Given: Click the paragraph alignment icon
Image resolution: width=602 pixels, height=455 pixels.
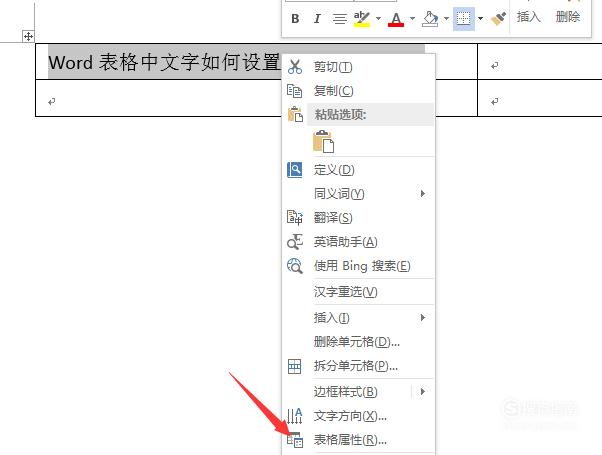Looking at the screenshot, I should 339,18.
